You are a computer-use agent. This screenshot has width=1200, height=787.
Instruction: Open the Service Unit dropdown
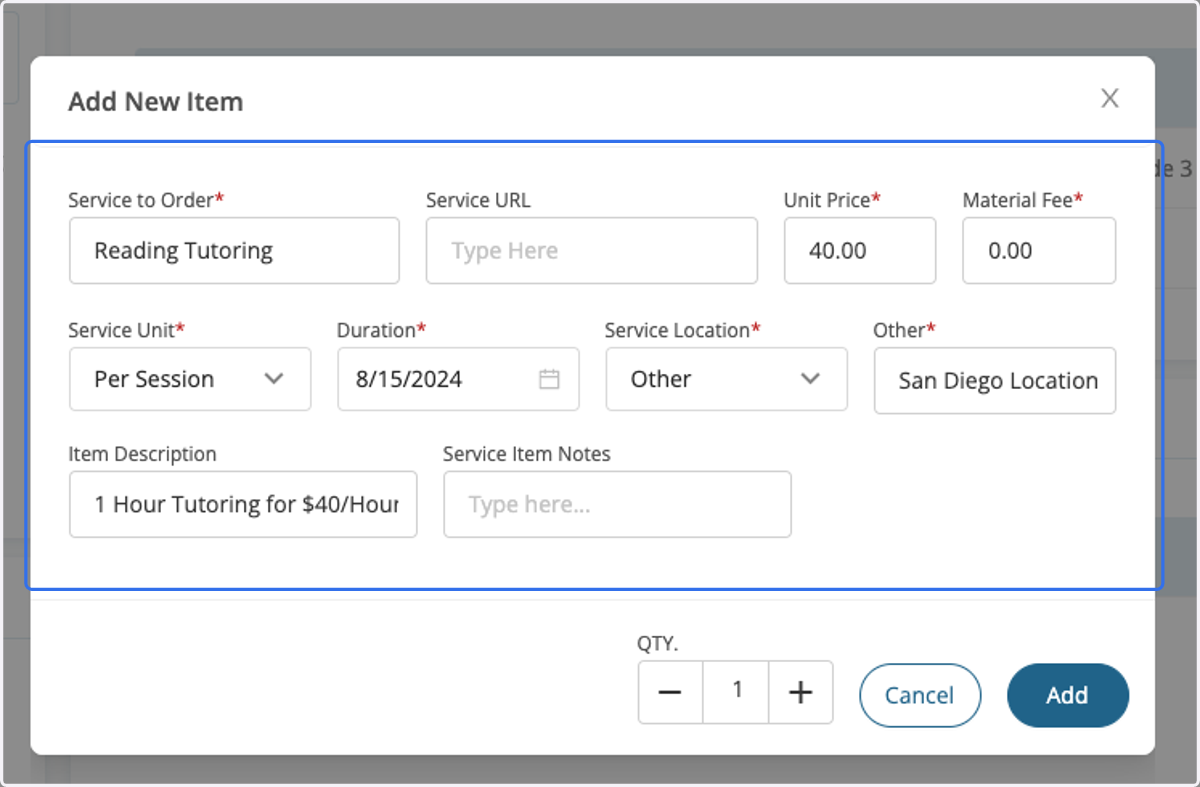[x=190, y=379]
